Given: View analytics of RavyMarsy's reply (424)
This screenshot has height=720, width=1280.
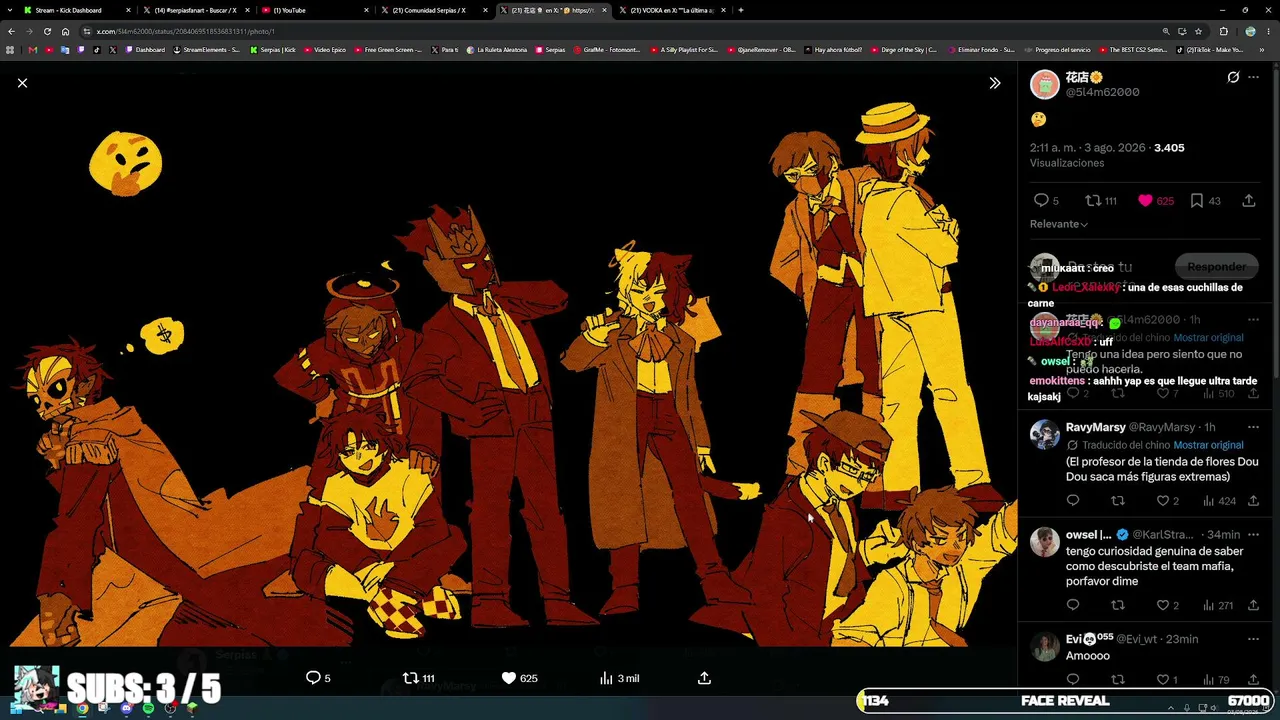Looking at the screenshot, I should tap(1220, 501).
